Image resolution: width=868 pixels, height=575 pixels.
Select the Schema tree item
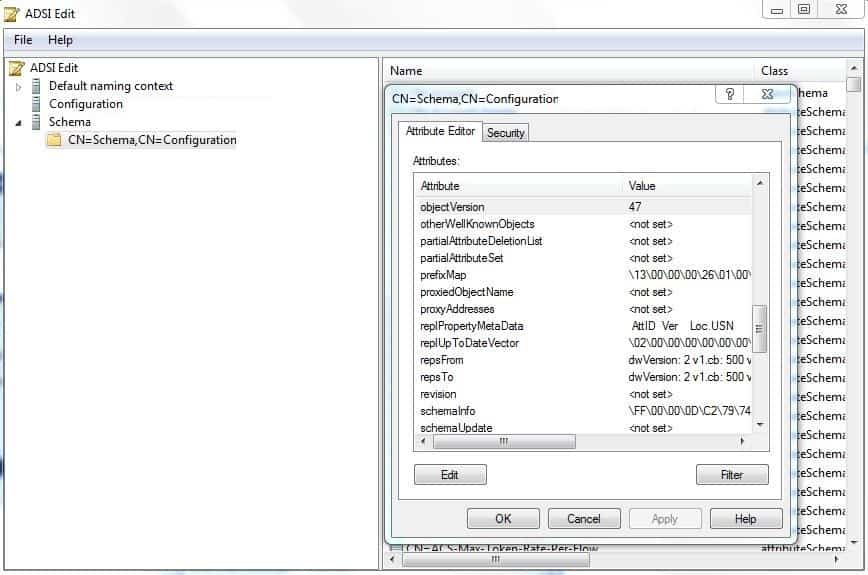click(69, 122)
